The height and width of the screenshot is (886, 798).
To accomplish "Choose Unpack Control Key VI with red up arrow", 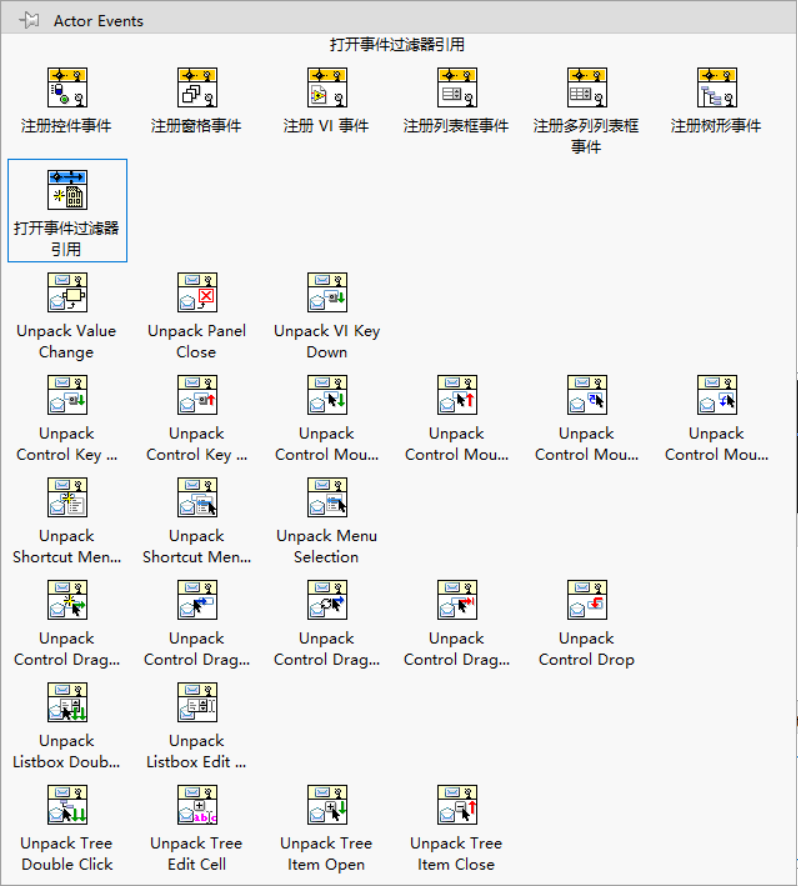I will [197, 395].
